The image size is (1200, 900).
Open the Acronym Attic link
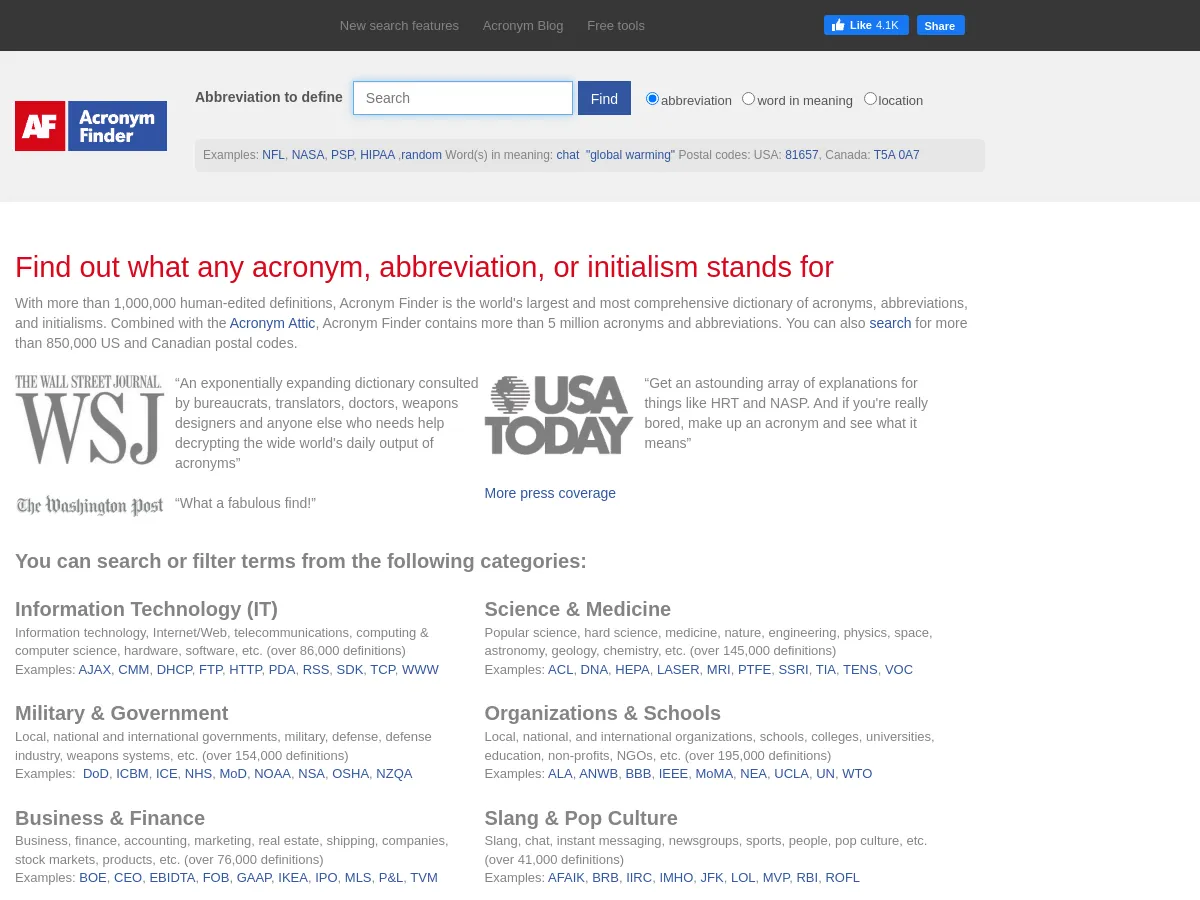(272, 323)
